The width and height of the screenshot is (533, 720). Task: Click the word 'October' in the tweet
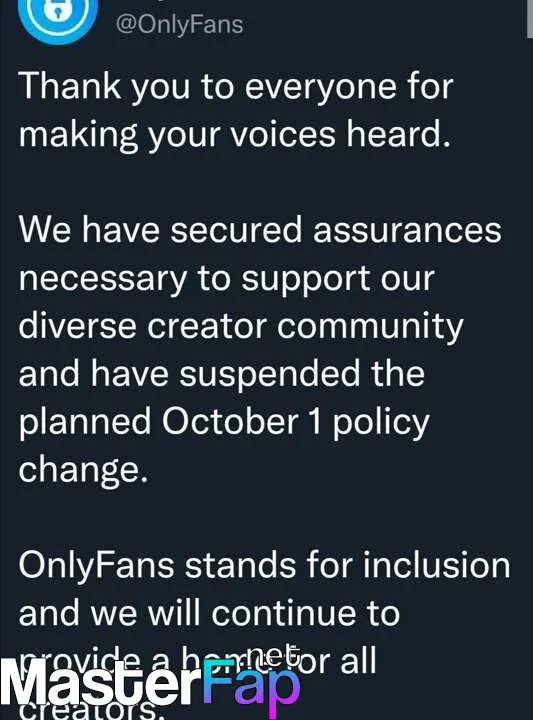230,421
